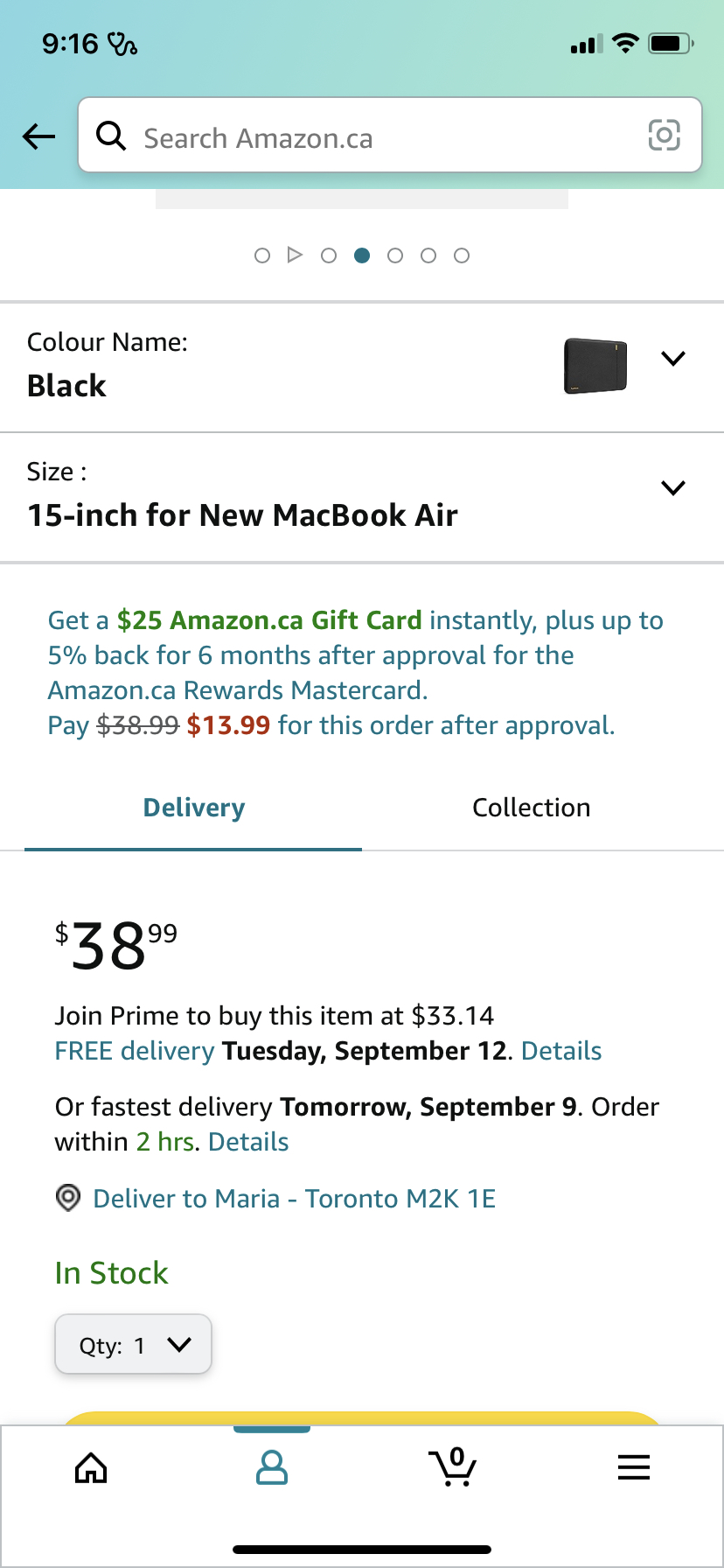
Task: Switch to the Collection tab
Action: pyautogui.click(x=531, y=808)
